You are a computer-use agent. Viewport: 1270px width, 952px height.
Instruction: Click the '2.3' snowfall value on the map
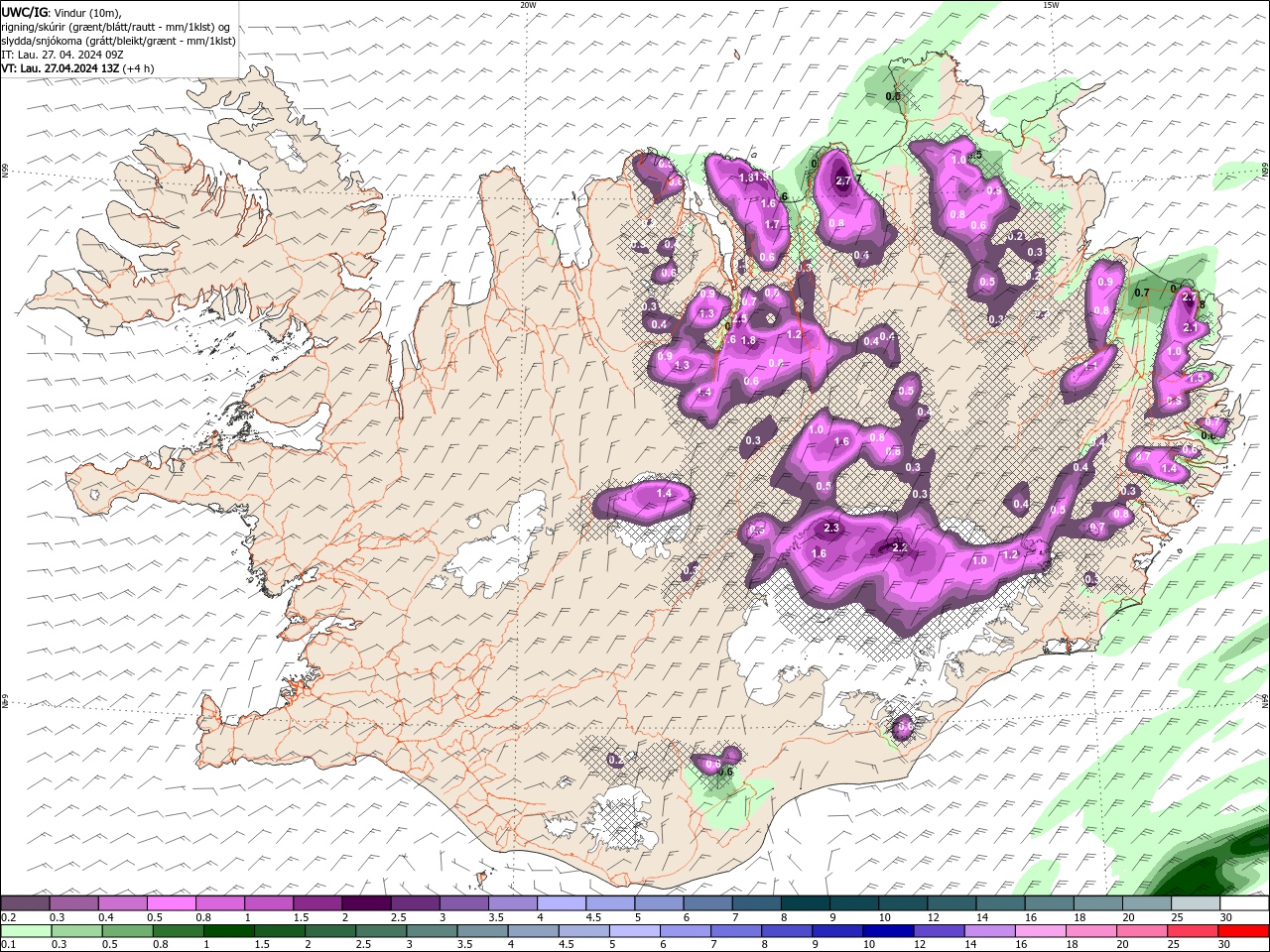point(831,529)
